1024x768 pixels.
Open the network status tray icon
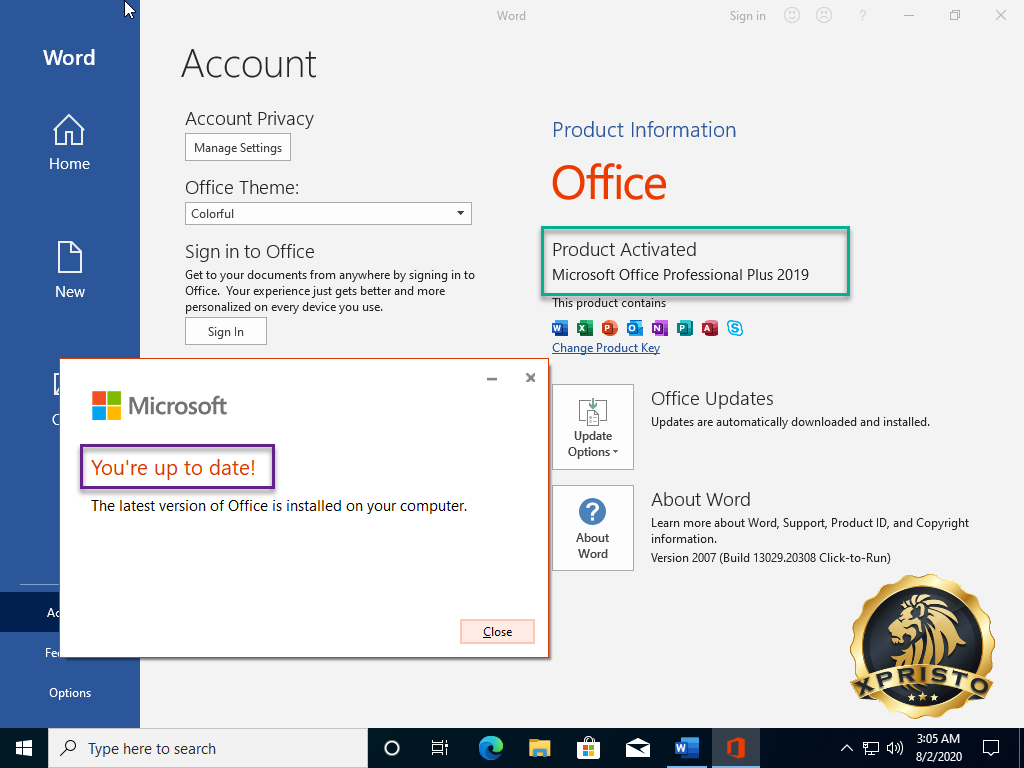(871, 748)
